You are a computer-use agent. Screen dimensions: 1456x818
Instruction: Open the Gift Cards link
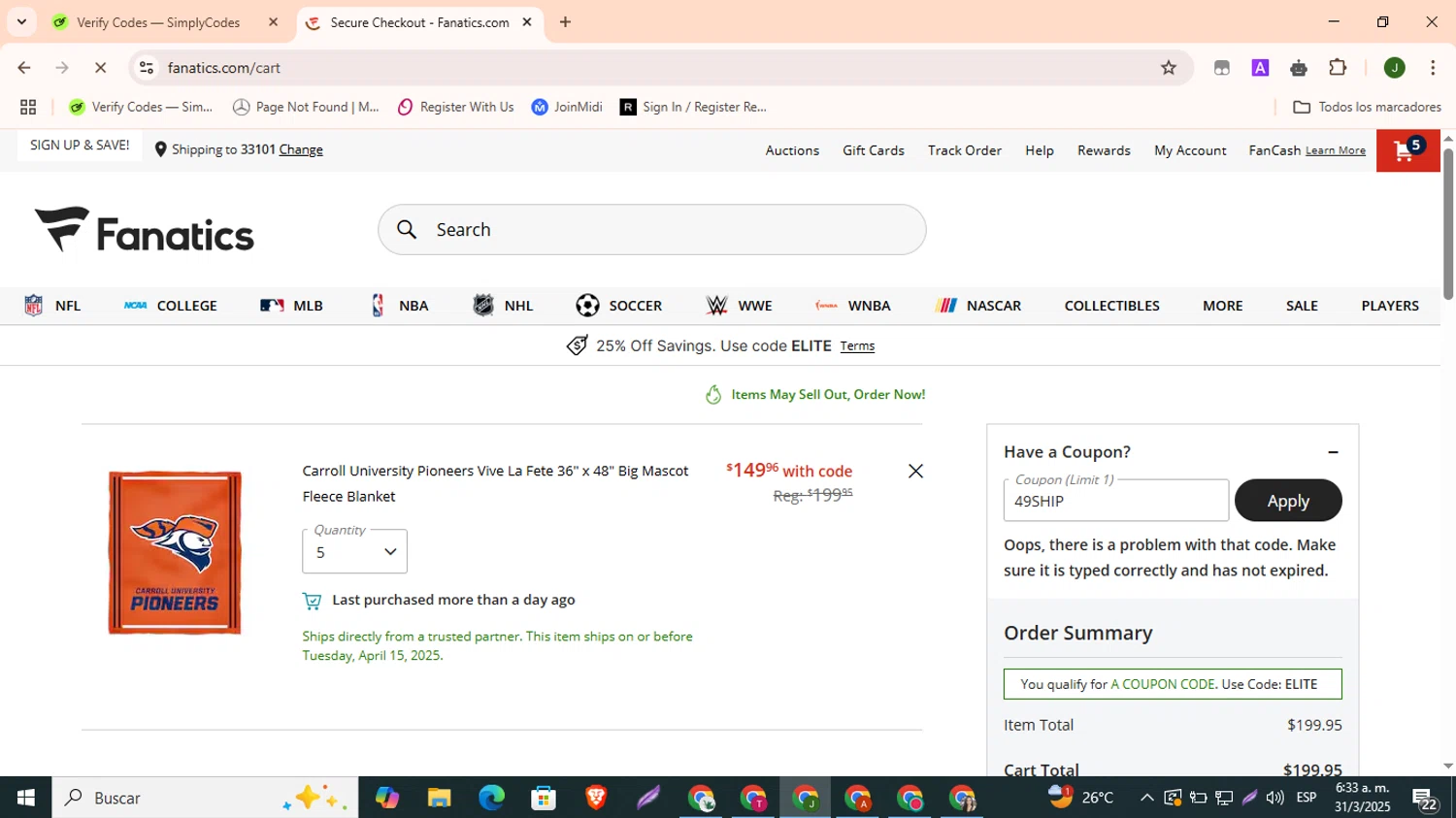pos(873,150)
